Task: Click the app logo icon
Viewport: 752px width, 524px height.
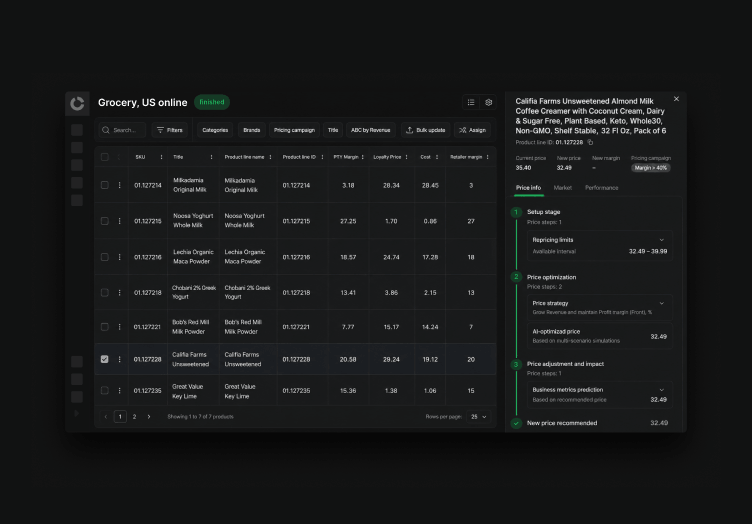Action: click(x=77, y=103)
